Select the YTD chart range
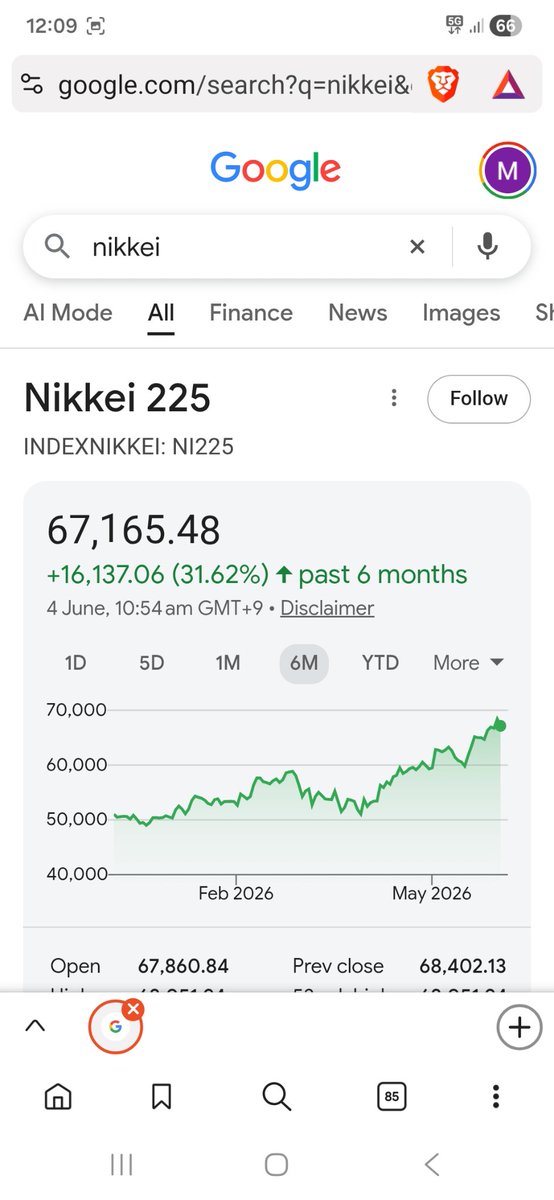 click(x=380, y=663)
